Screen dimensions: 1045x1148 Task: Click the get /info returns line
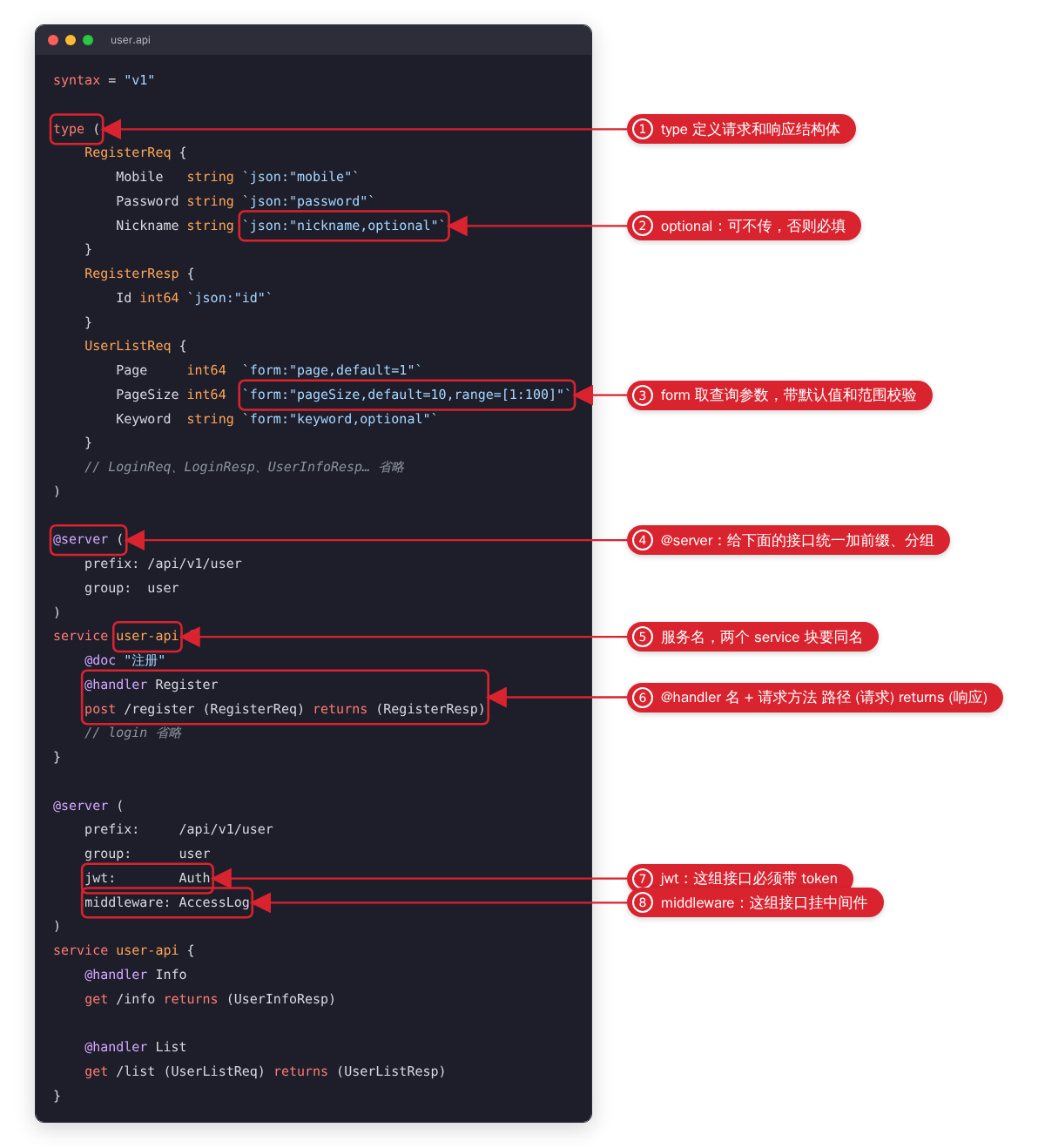(x=210, y=999)
